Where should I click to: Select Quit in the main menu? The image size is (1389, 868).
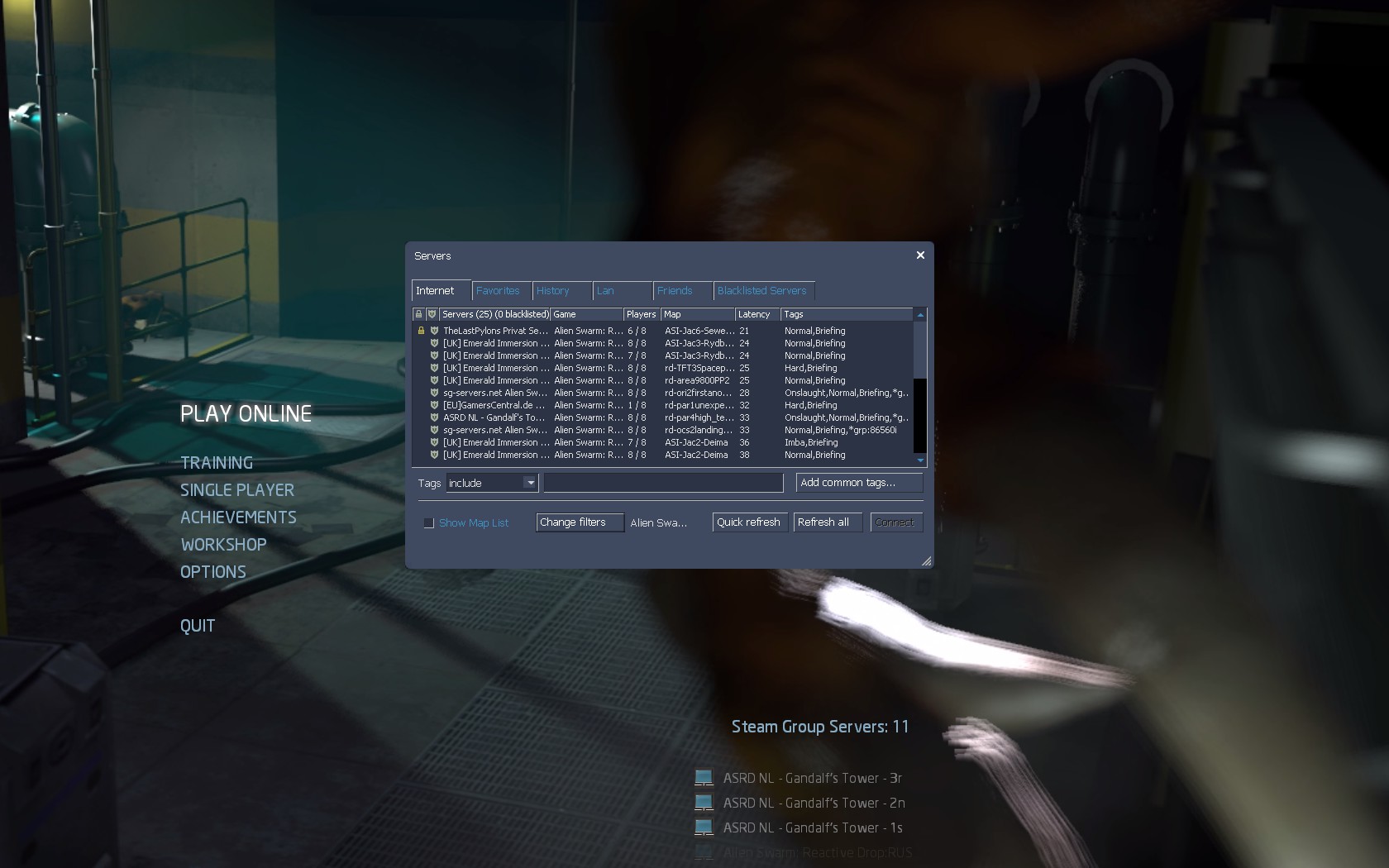[198, 626]
